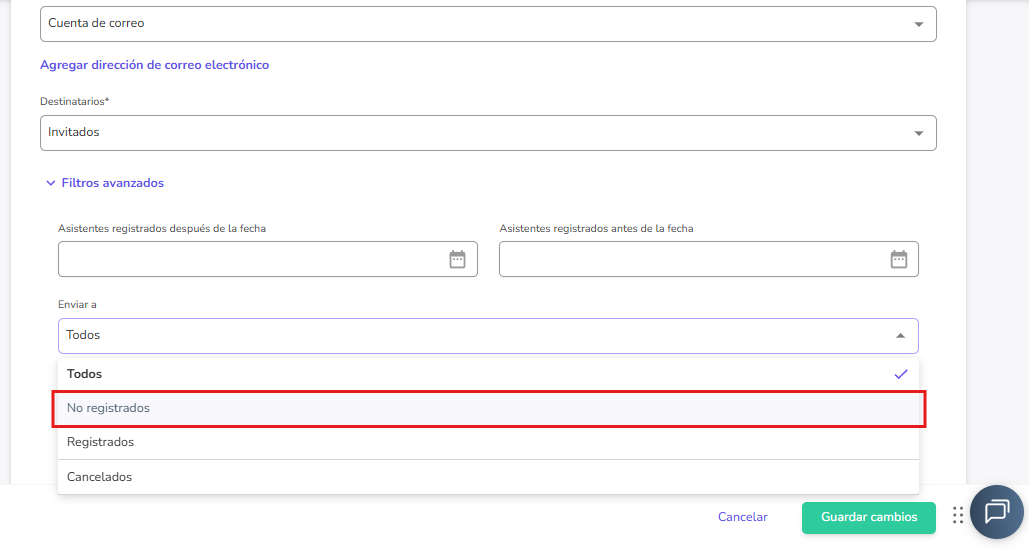Open calendar picker for 'después de la fecha'
1029x549 pixels.
pyautogui.click(x=457, y=260)
